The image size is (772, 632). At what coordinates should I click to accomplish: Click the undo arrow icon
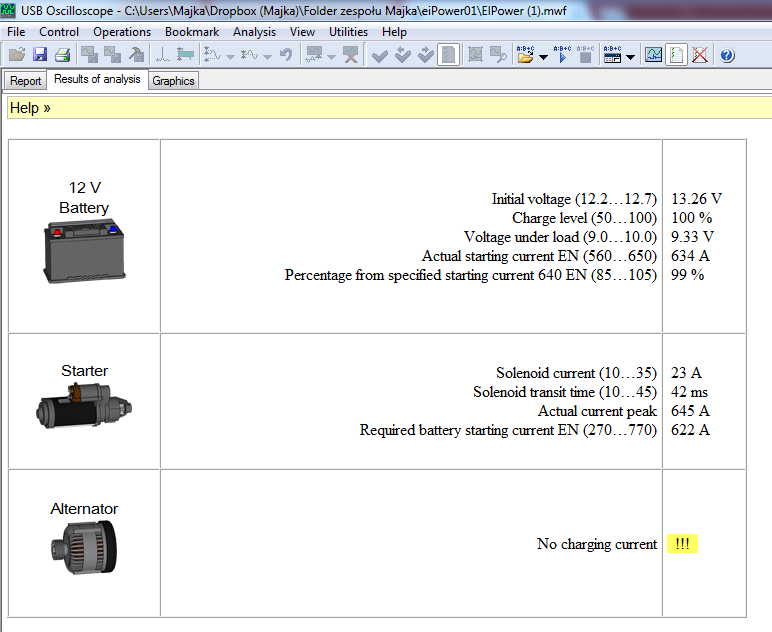(x=286, y=56)
